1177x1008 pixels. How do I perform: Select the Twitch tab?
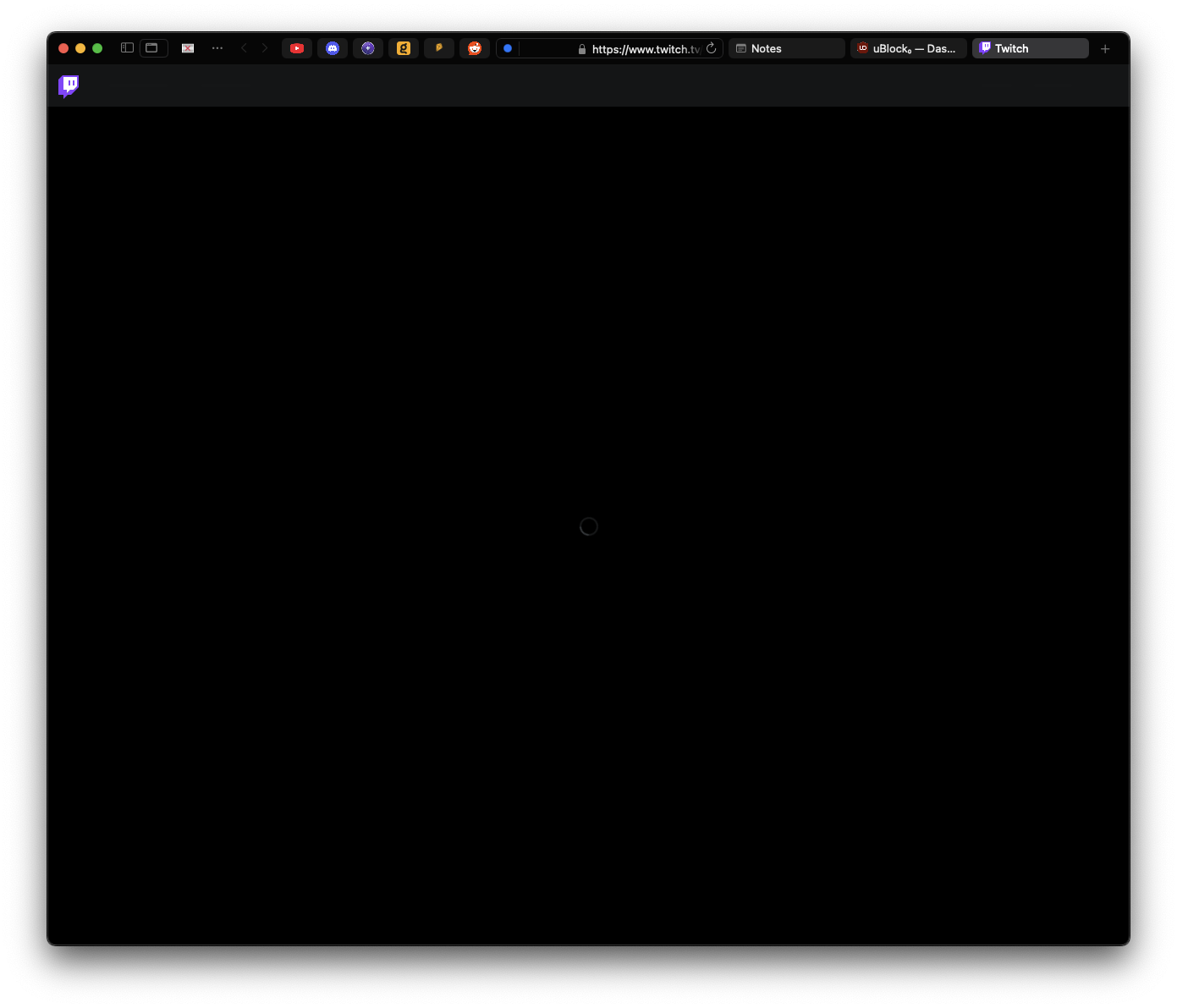click(1030, 48)
